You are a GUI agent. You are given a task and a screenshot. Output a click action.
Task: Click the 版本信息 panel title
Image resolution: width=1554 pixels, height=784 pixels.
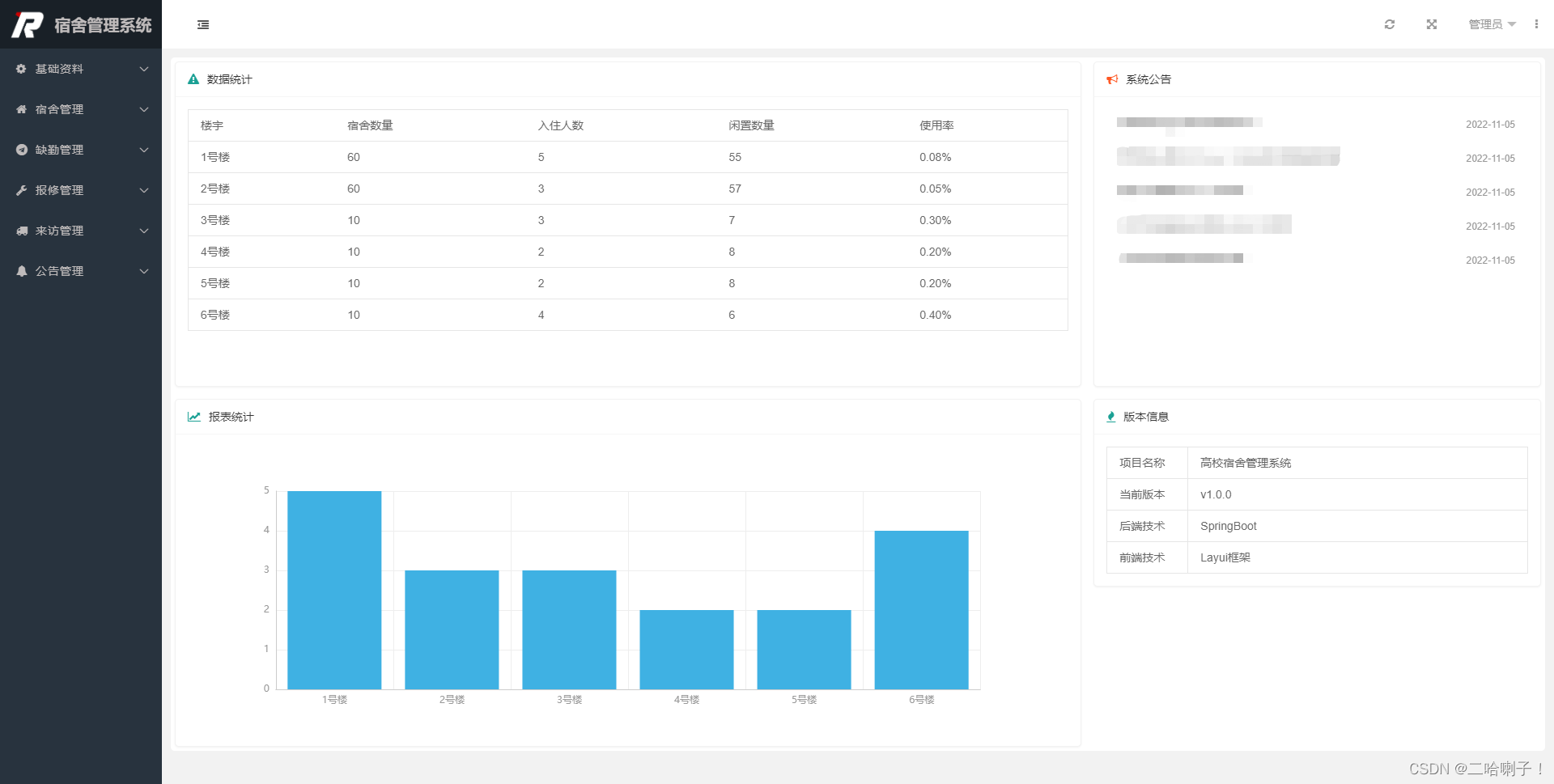1146,417
